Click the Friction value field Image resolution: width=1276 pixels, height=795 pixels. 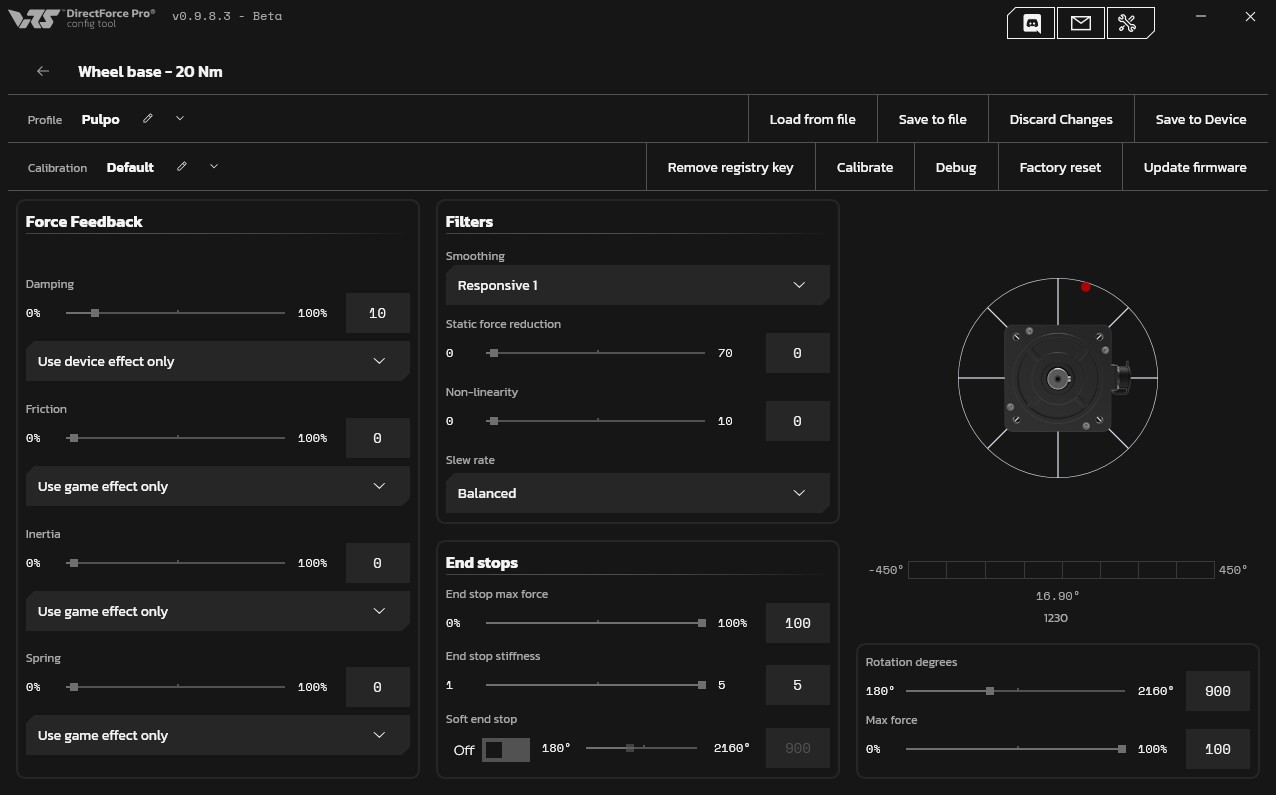pyautogui.click(x=378, y=438)
